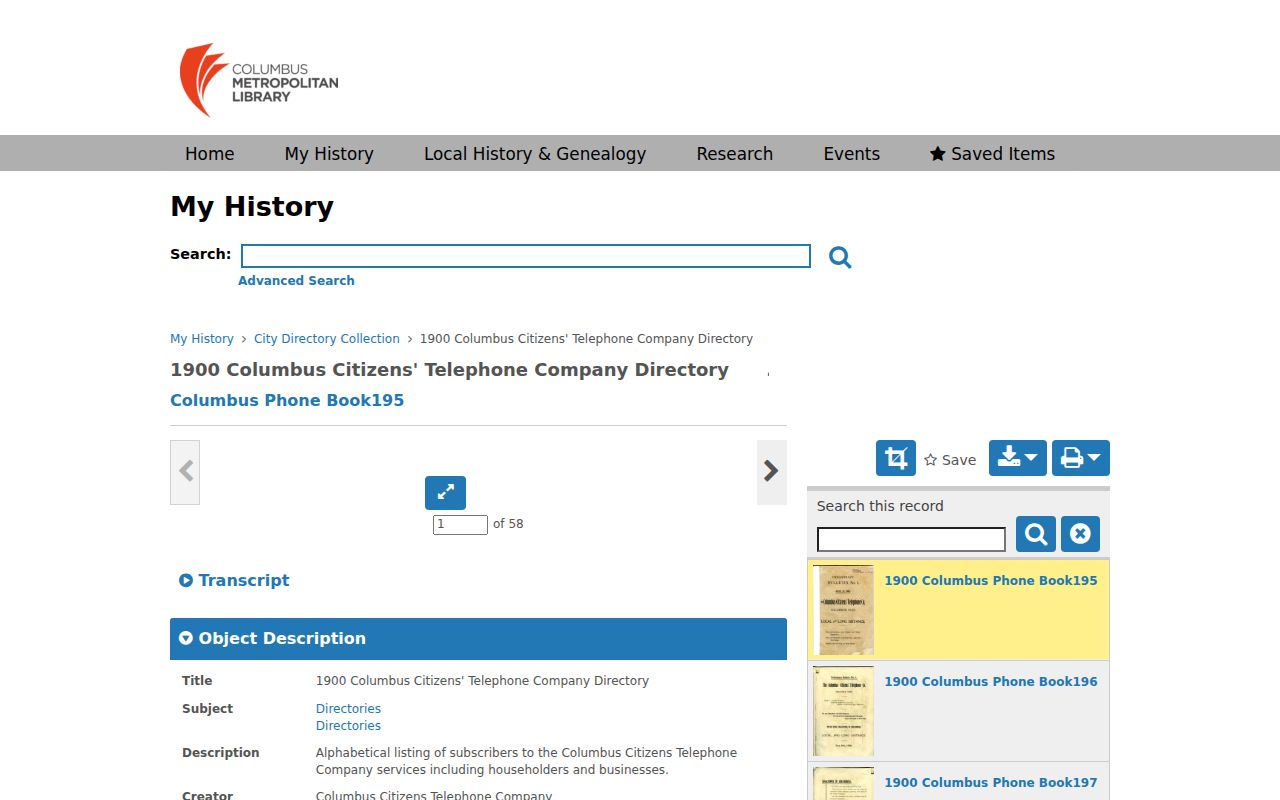Save this item with star button
The width and height of the screenshot is (1280, 800).
click(950, 460)
